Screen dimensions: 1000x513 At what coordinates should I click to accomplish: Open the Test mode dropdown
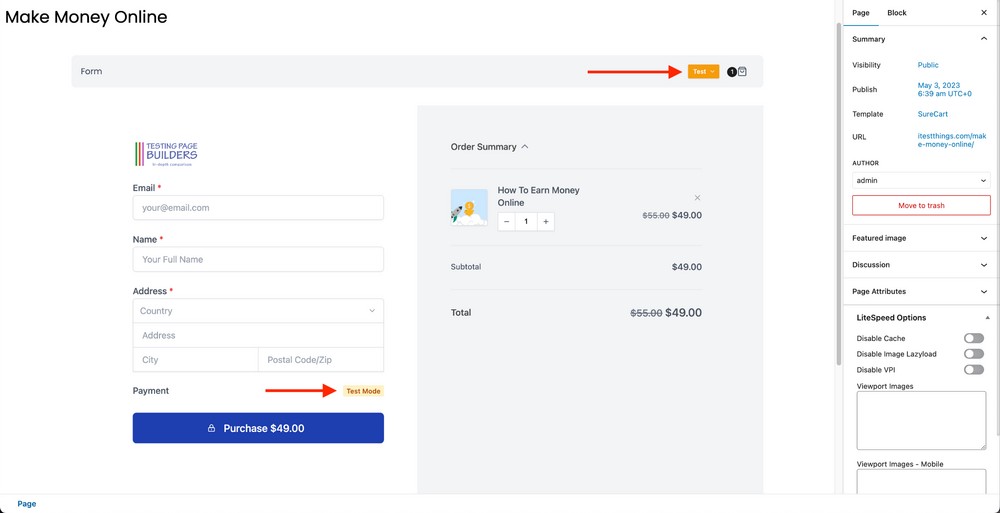click(x=703, y=71)
